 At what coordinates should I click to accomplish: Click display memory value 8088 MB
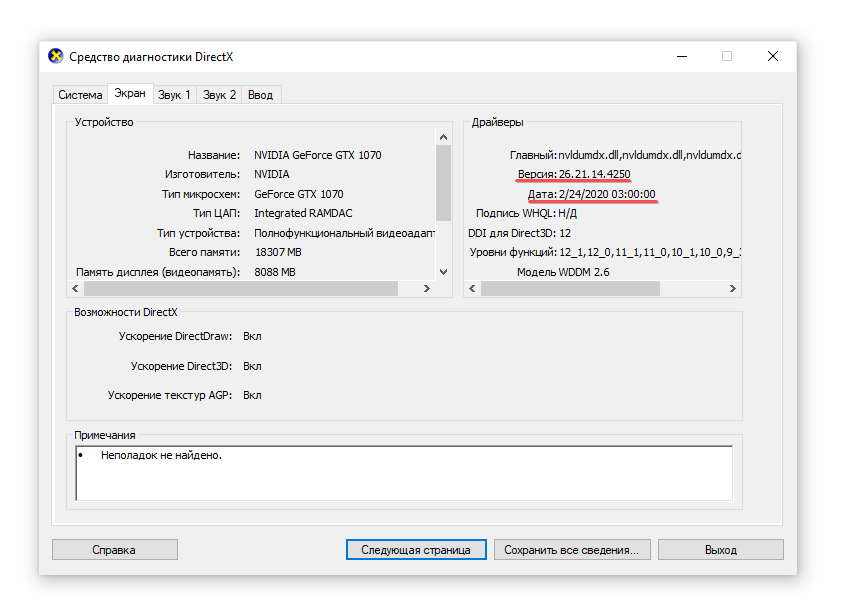[x=275, y=272]
